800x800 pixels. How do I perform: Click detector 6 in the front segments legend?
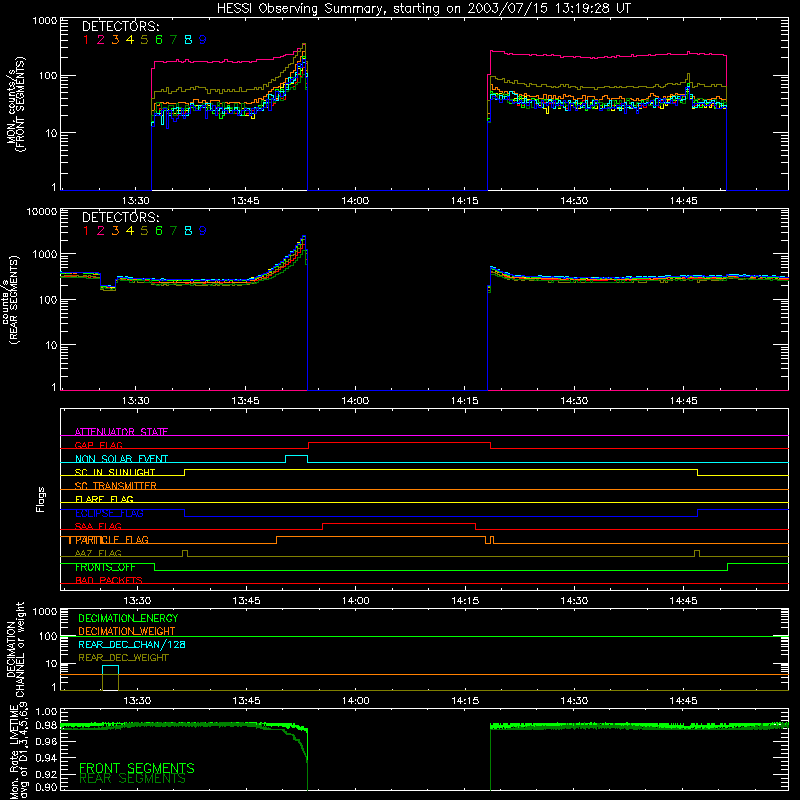159,40
